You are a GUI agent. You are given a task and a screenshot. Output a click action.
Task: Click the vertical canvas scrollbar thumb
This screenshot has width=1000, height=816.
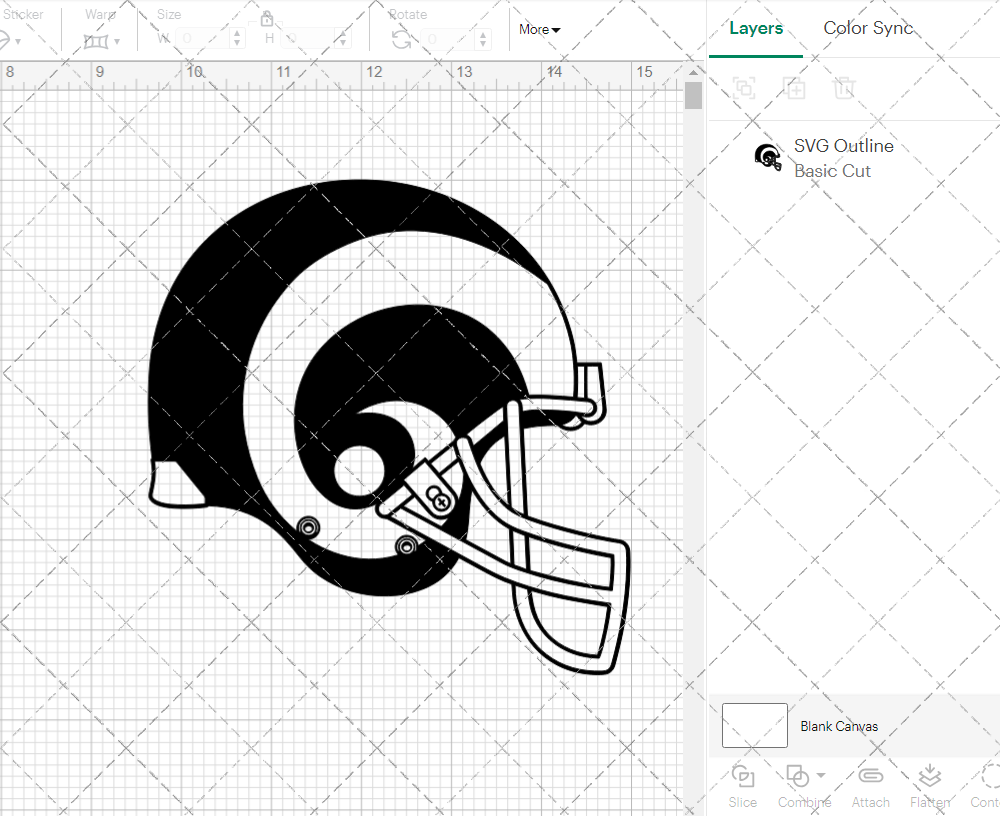click(693, 96)
